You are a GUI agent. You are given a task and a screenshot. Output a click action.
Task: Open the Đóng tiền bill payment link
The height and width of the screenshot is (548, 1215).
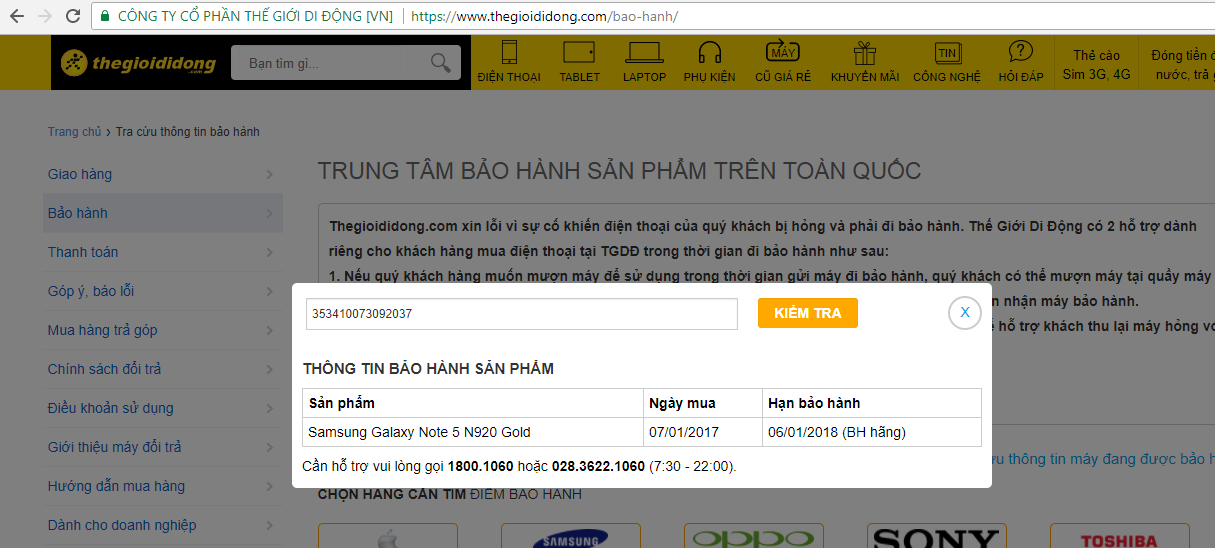pyautogui.click(x=1182, y=64)
